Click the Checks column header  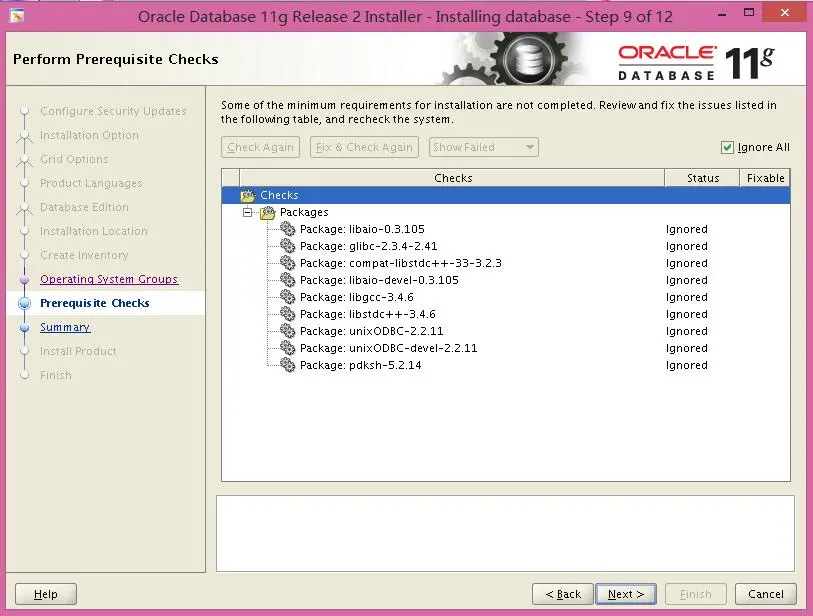452,178
